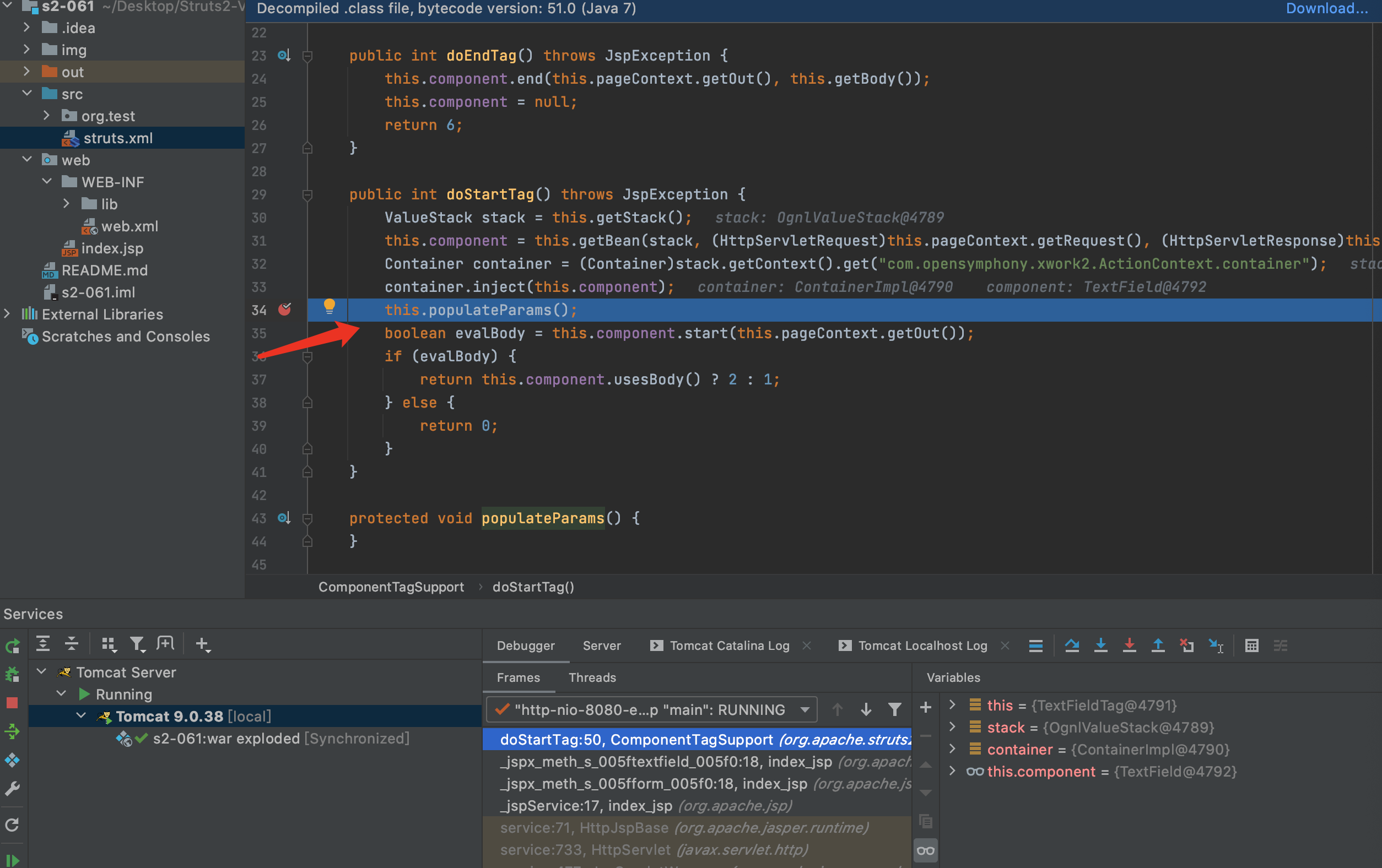The image size is (1382, 868).
Task: Switch to the Debugger tab
Action: pyautogui.click(x=526, y=645)
